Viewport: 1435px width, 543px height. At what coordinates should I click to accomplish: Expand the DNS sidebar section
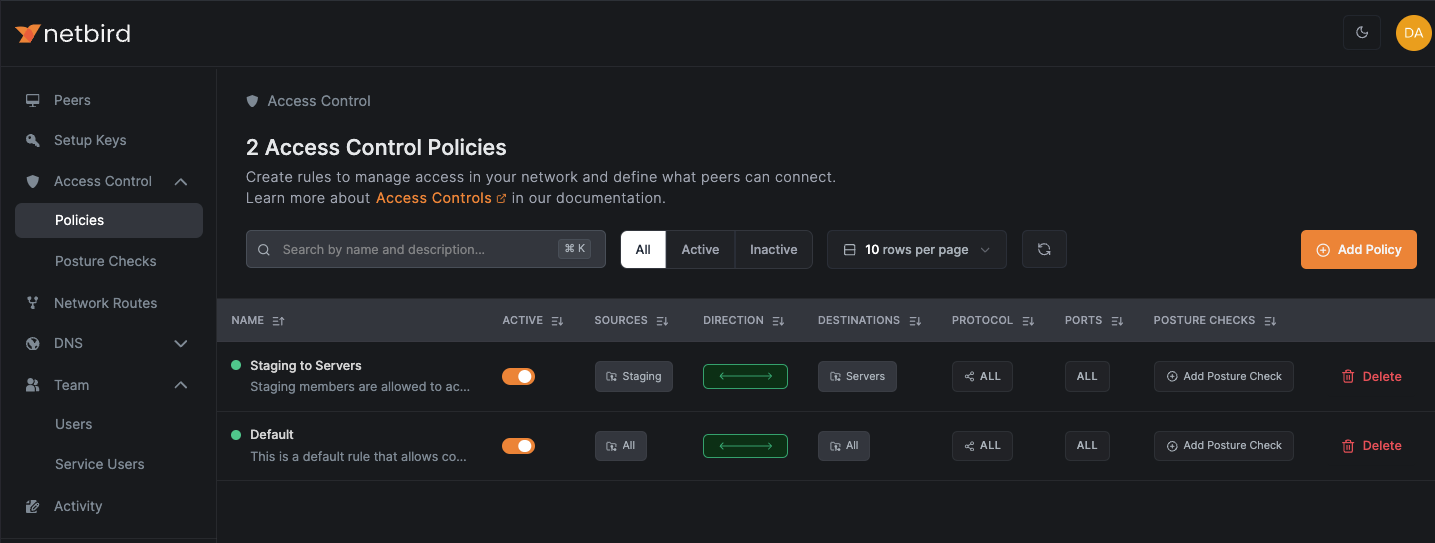tap(181, 344)
